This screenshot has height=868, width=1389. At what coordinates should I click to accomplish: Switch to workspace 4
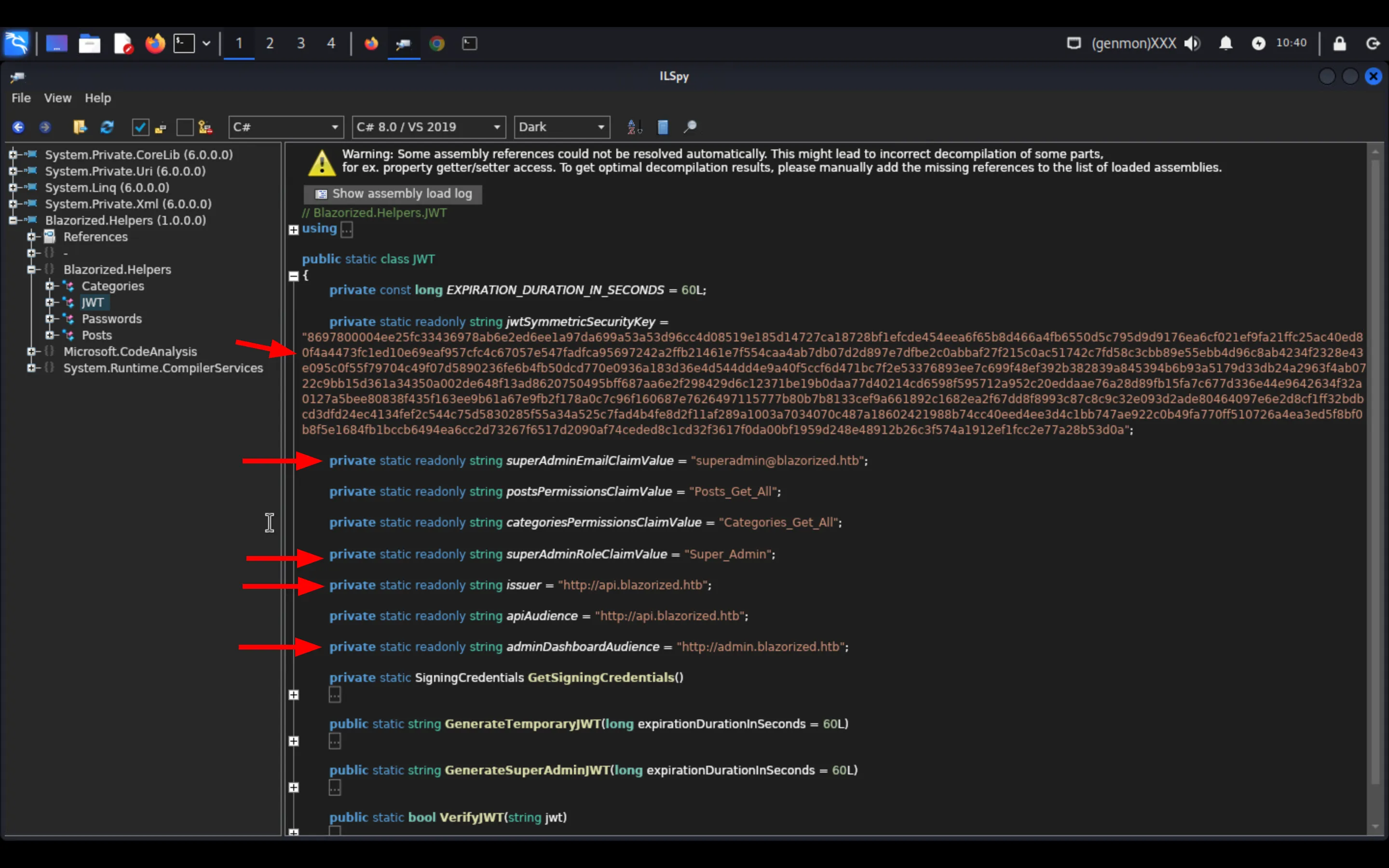(x=331, y=43)
